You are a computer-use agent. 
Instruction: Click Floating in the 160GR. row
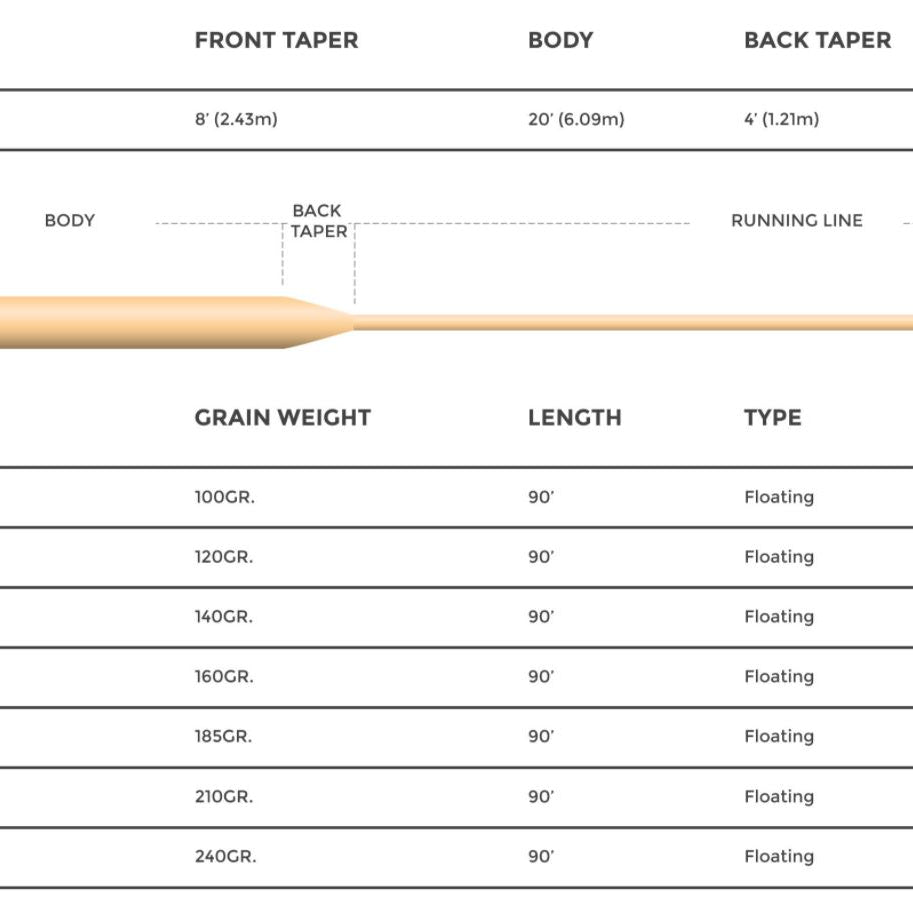778,677
